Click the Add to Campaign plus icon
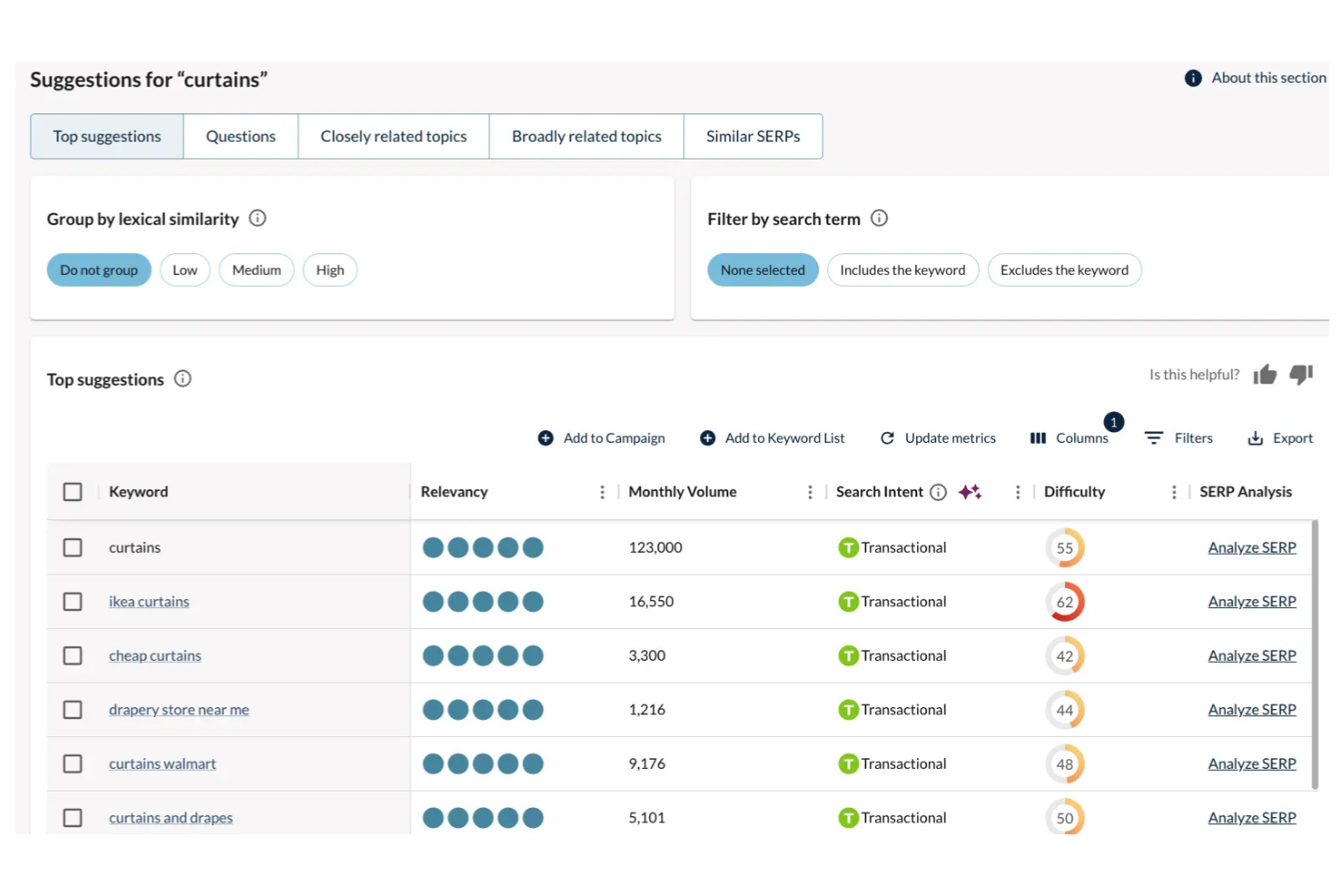1344x896 pixels. tap(545, 438)
